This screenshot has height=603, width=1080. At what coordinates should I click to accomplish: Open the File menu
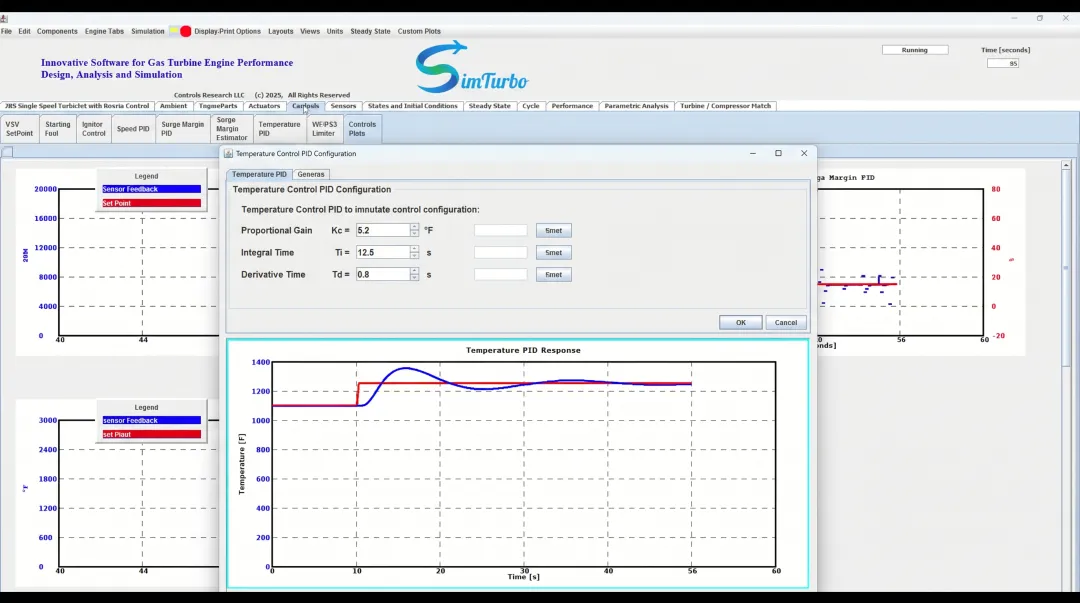[6, 31]
